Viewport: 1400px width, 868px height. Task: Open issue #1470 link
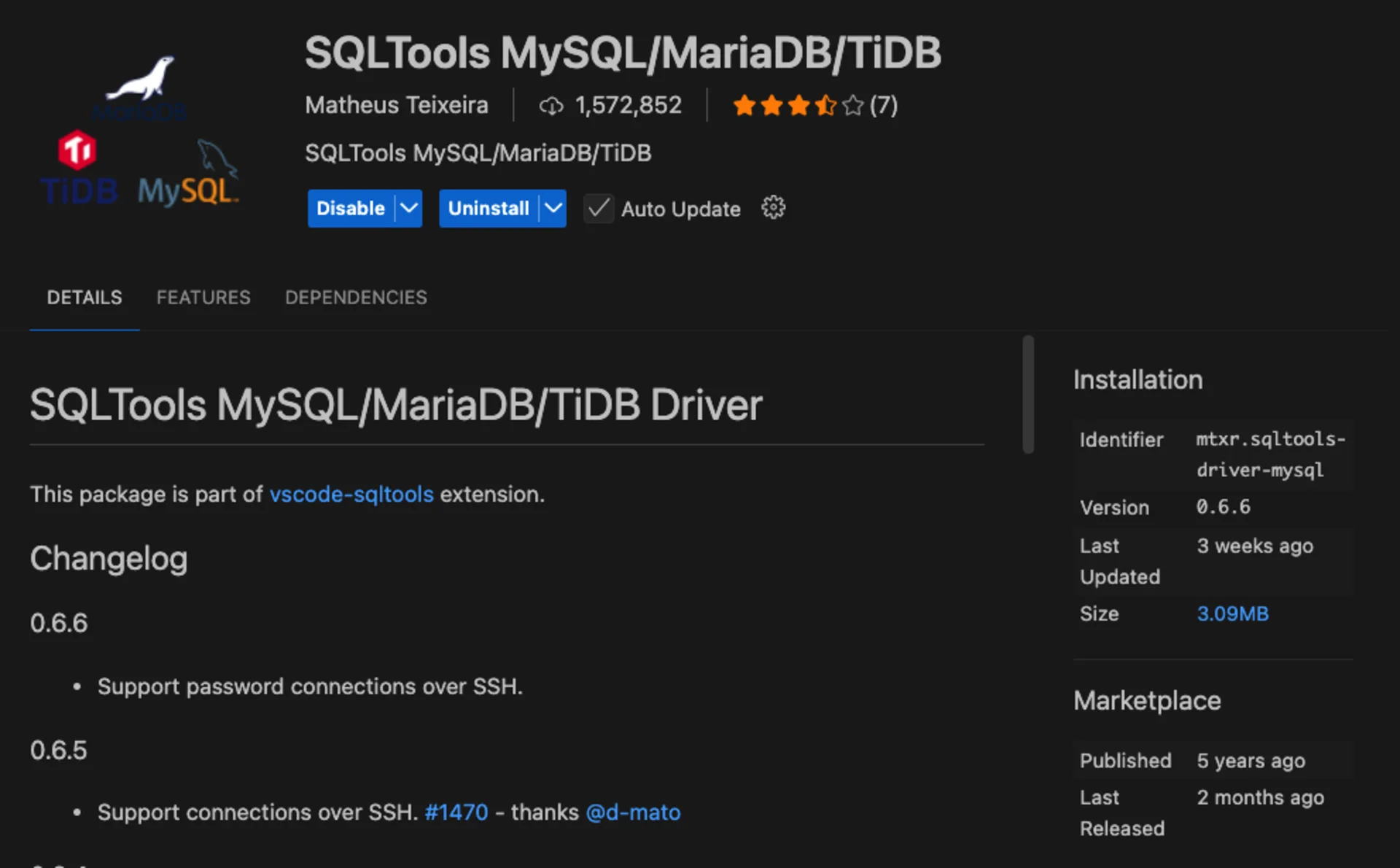tap(456, 812)
